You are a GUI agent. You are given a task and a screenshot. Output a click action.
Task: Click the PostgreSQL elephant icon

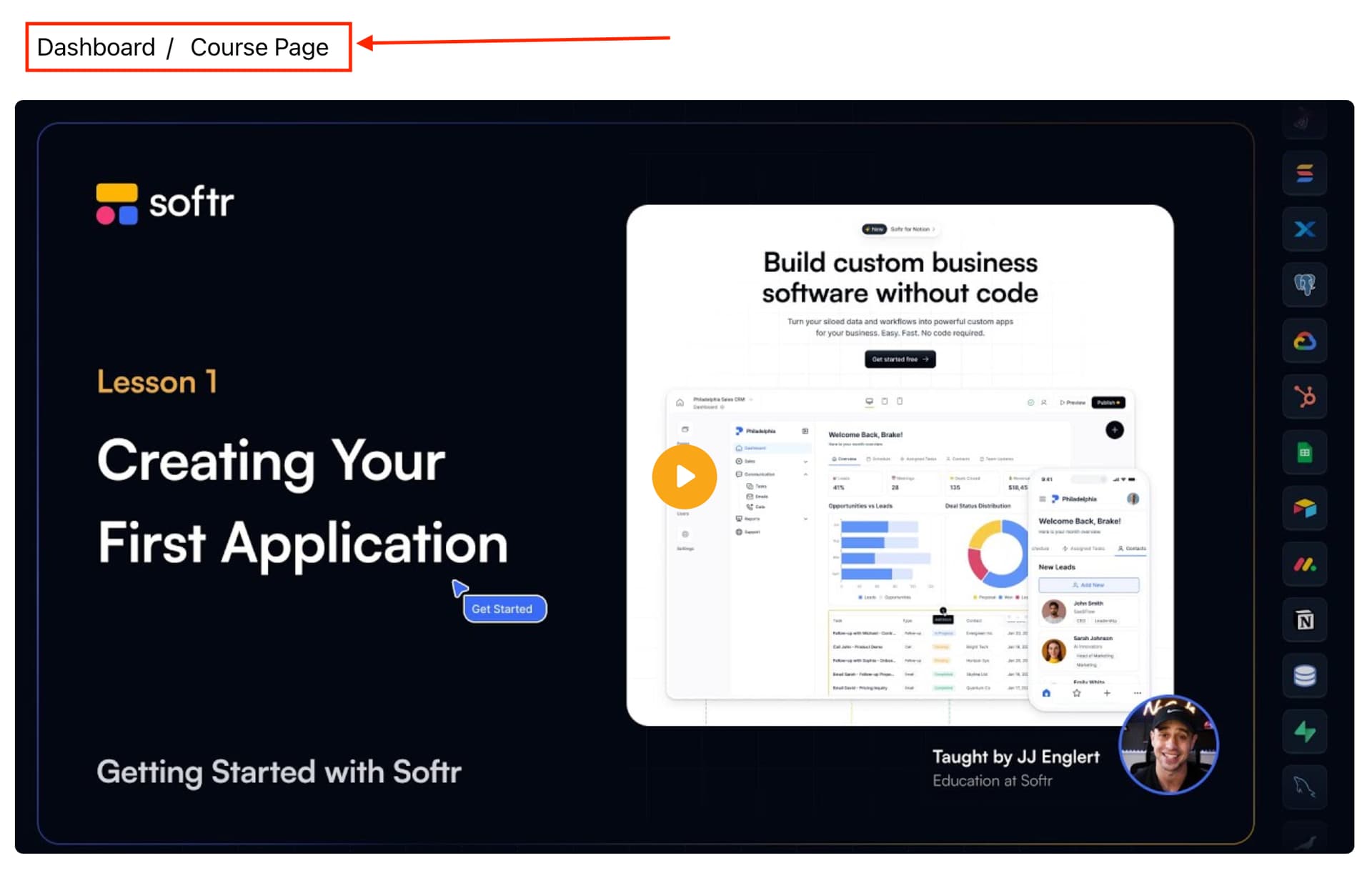(x=1304, y=285)
